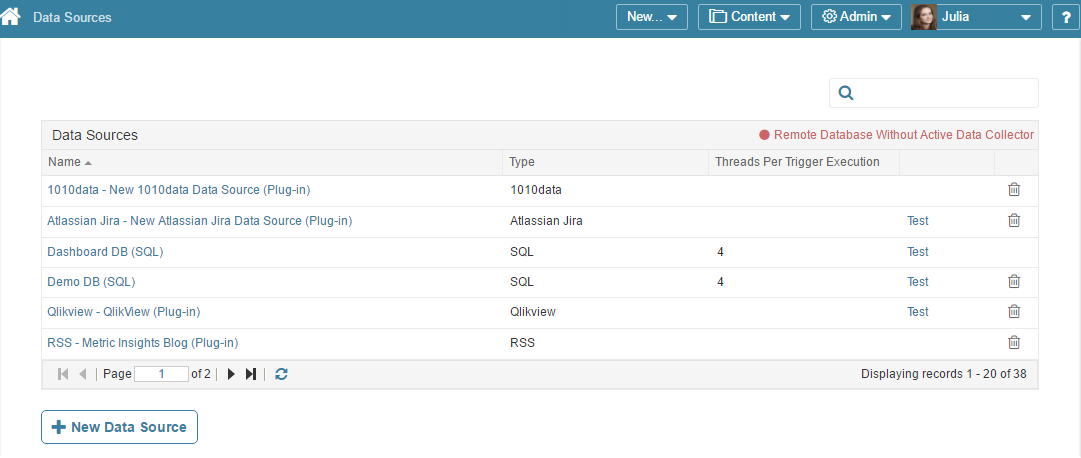Click the RSS type cell
The image size is (1081, 458).
(x=522, y=342)
